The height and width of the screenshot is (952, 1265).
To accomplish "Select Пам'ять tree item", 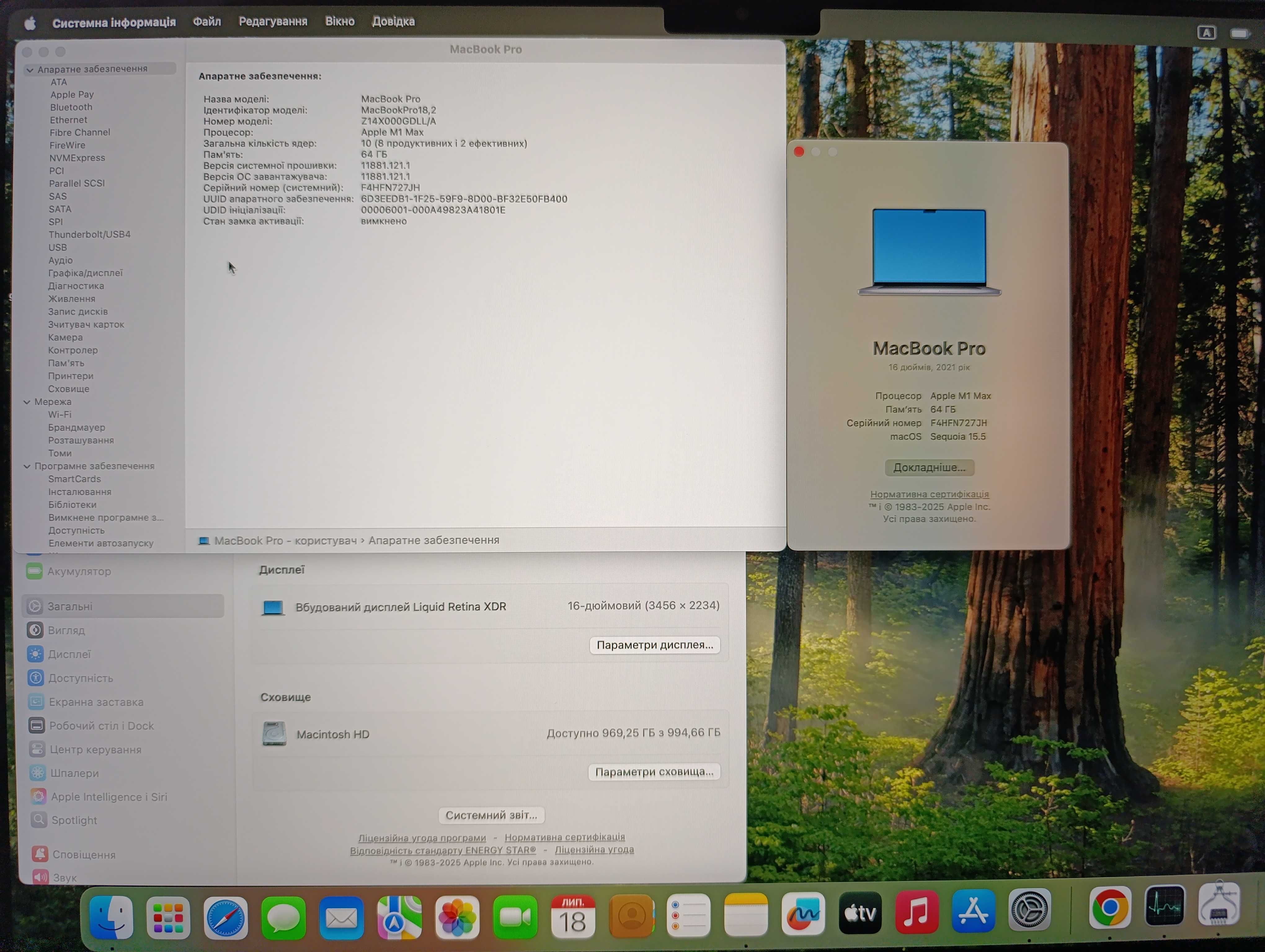I will (x=66, y=364).
